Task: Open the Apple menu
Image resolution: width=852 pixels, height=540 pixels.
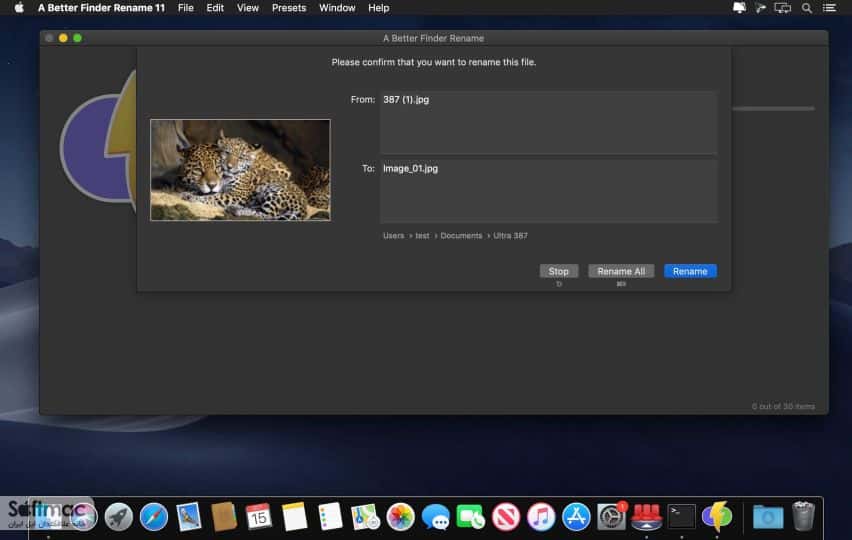Action: [19, 8]
